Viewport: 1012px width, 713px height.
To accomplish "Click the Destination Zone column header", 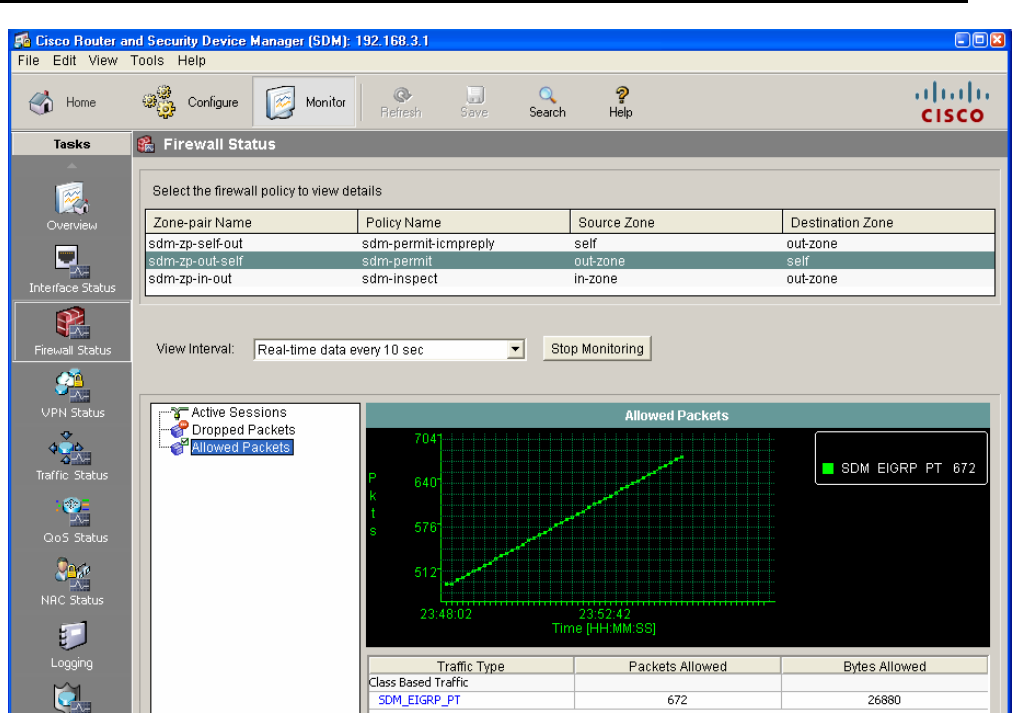I will [x=888, y=222].
